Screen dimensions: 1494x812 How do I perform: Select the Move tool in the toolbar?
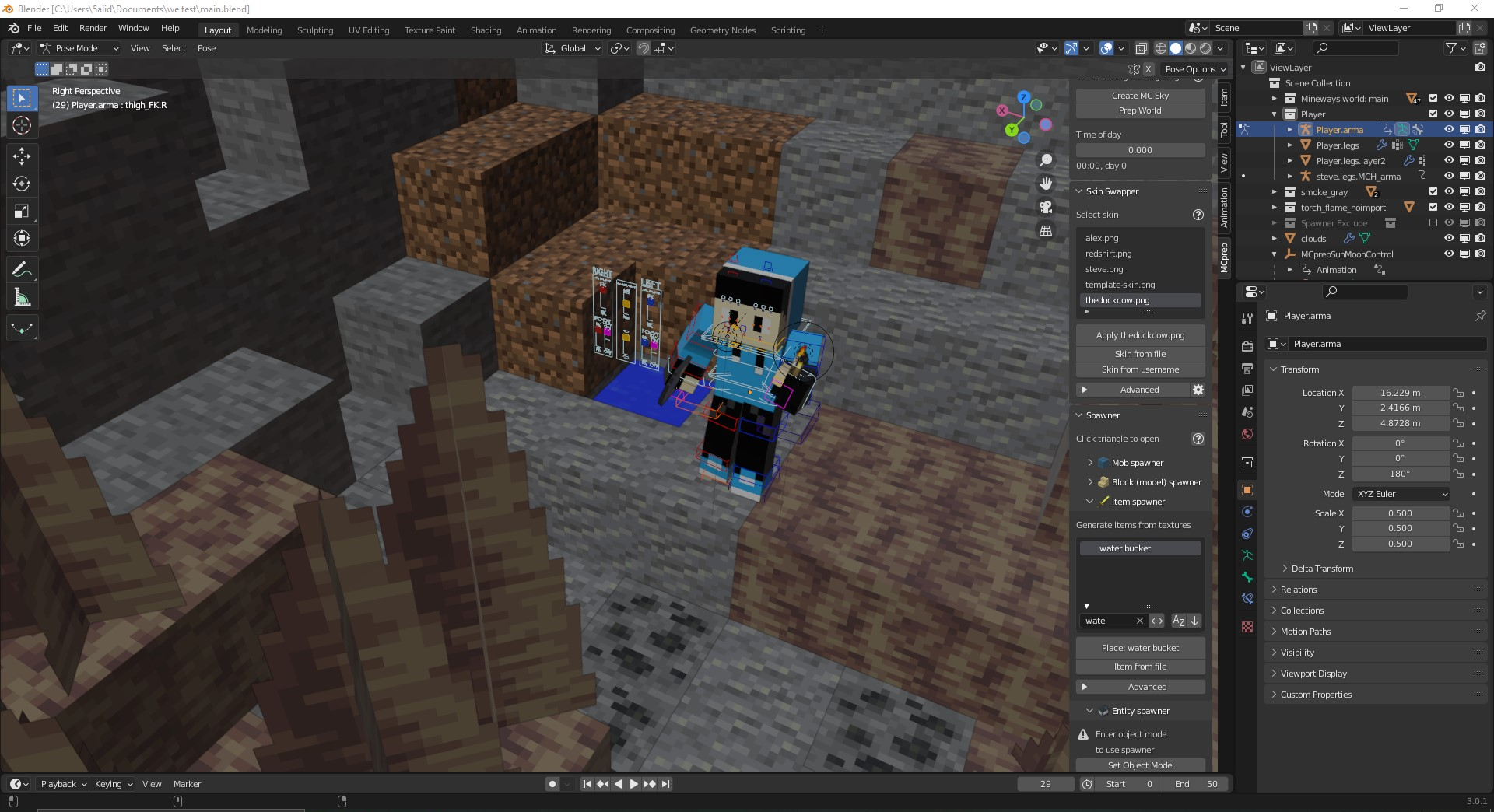[22, 156]
